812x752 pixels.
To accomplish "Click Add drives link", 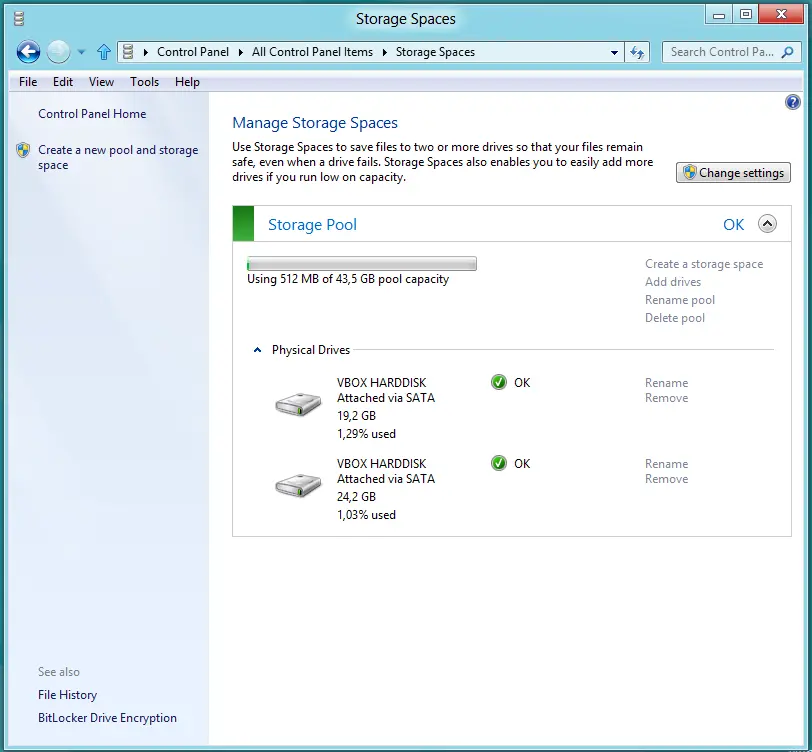I will tap(673, 282).
